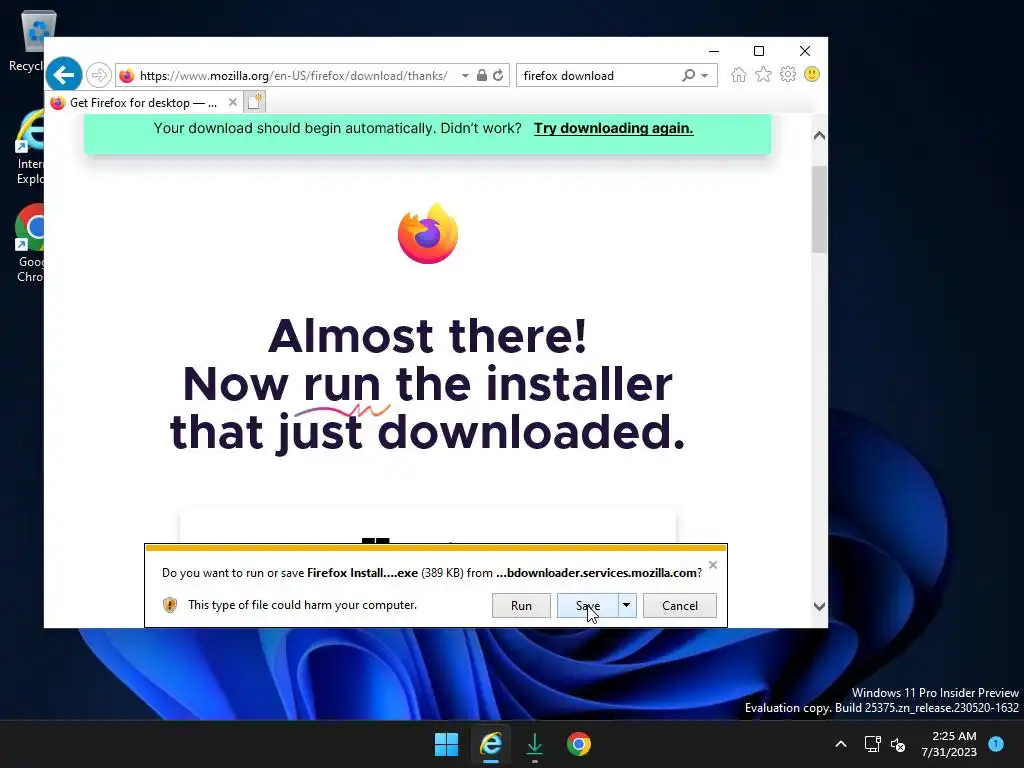This screenshot has height=768, width=1024.
Task: Click the green download arrow taskbar icon
Action: click(535, 744)
